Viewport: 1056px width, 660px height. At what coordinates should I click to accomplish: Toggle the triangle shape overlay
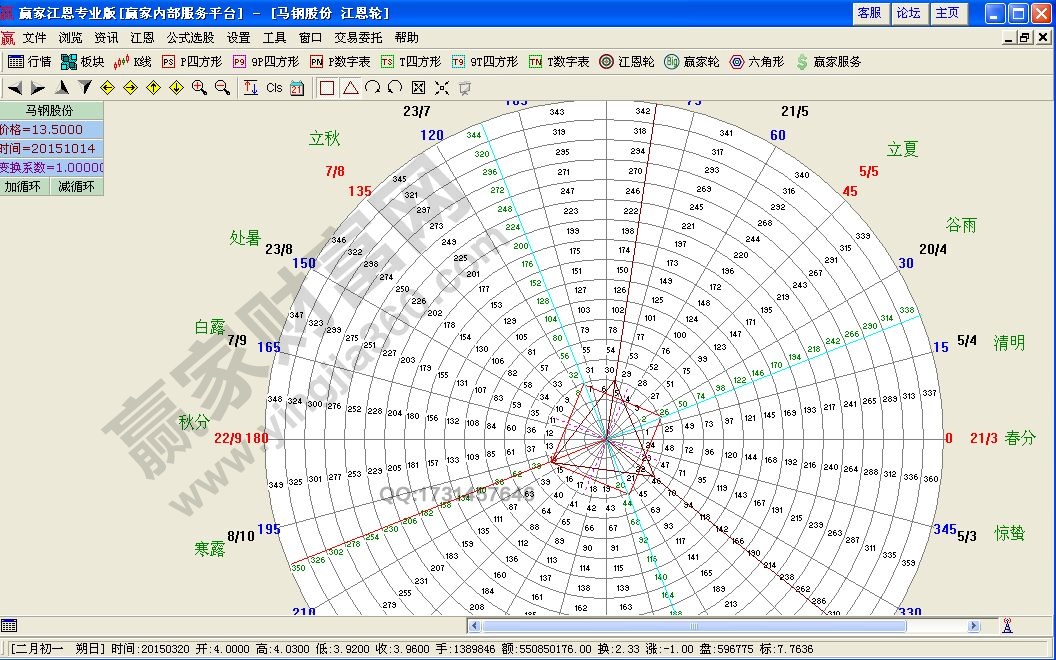(350, 88)
